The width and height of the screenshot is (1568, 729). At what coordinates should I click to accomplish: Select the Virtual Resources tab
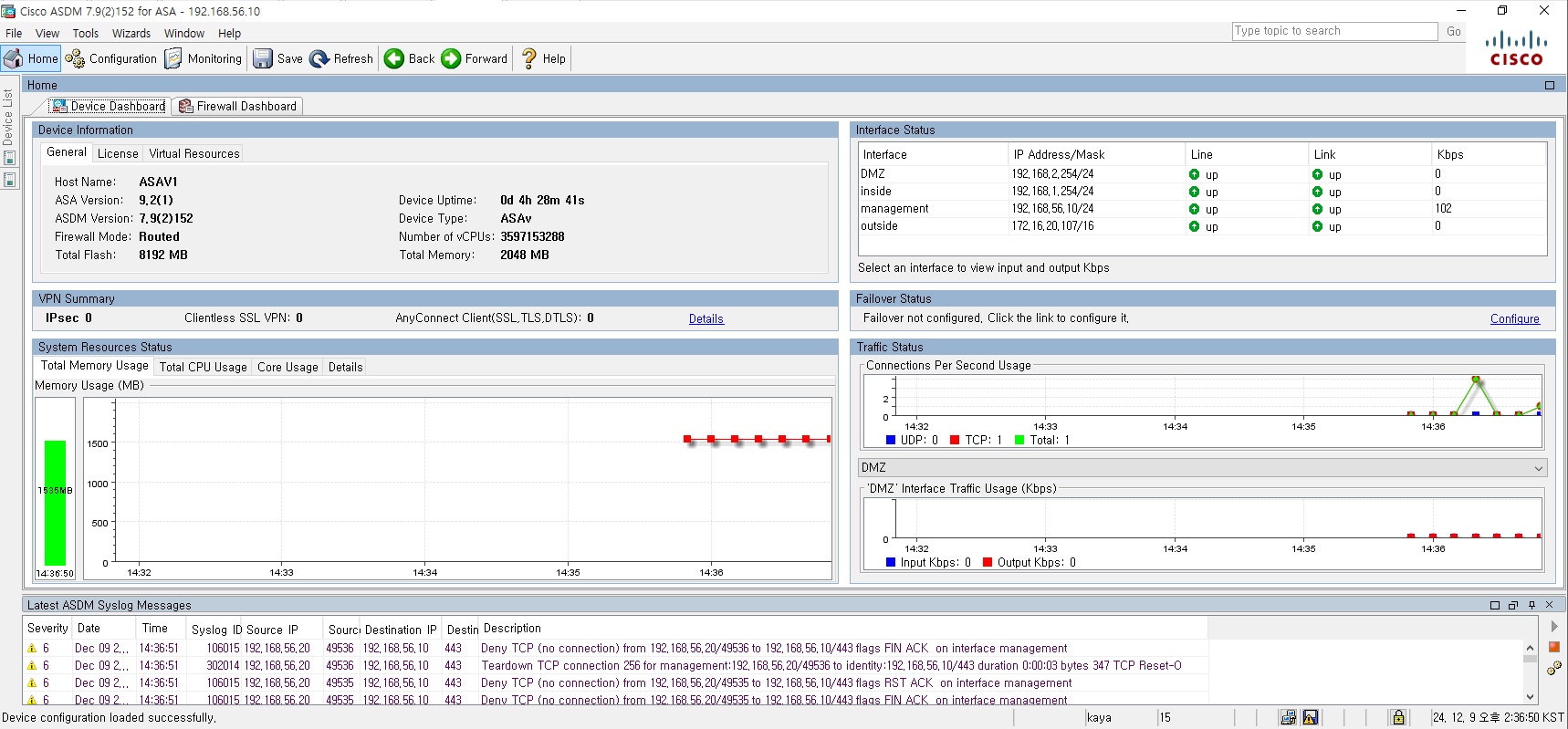click(194, 153)
